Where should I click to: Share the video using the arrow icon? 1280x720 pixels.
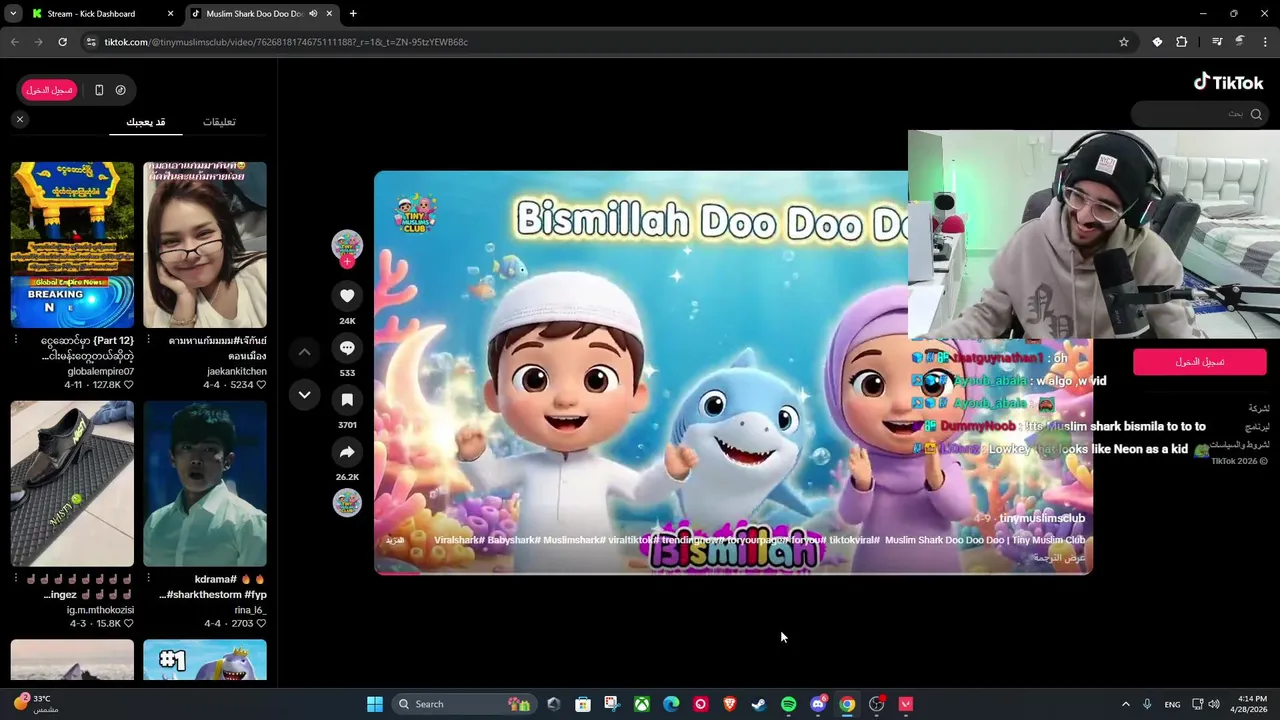347,452
